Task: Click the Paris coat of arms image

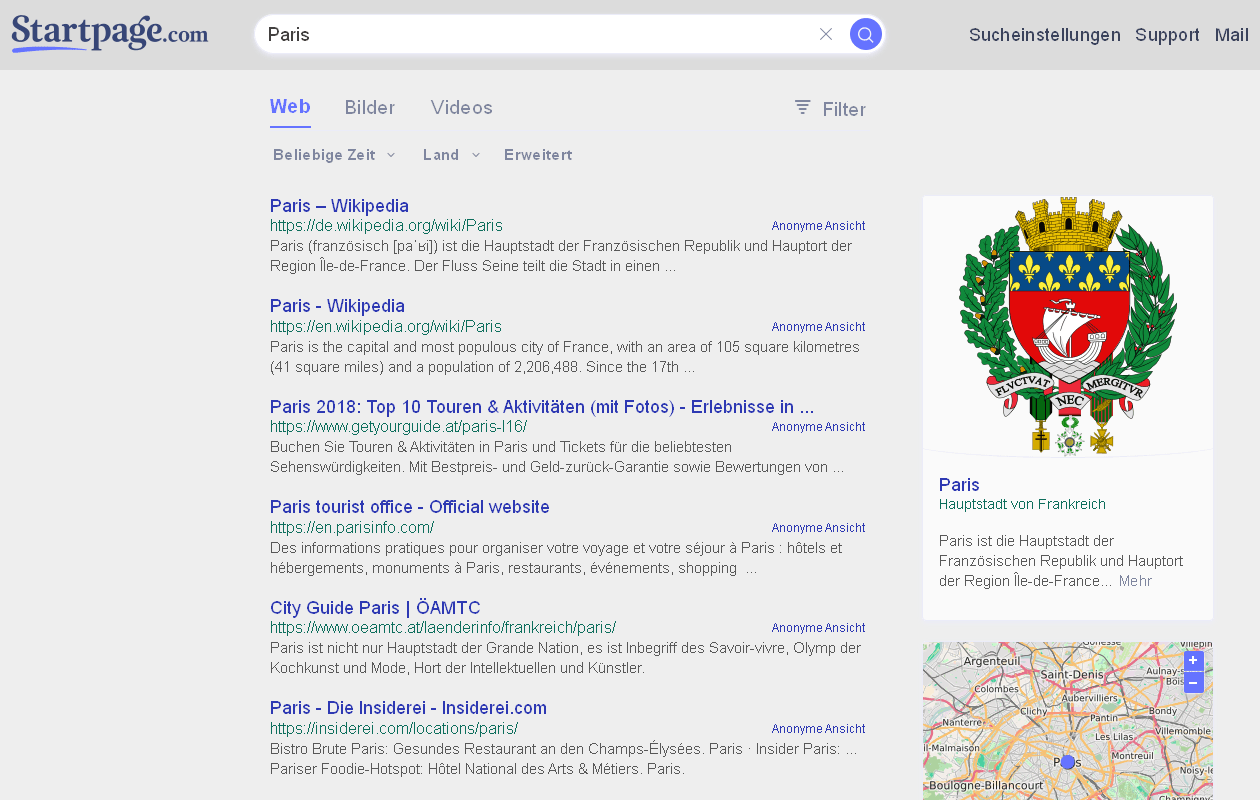Action: click(x=1067, y=326)
